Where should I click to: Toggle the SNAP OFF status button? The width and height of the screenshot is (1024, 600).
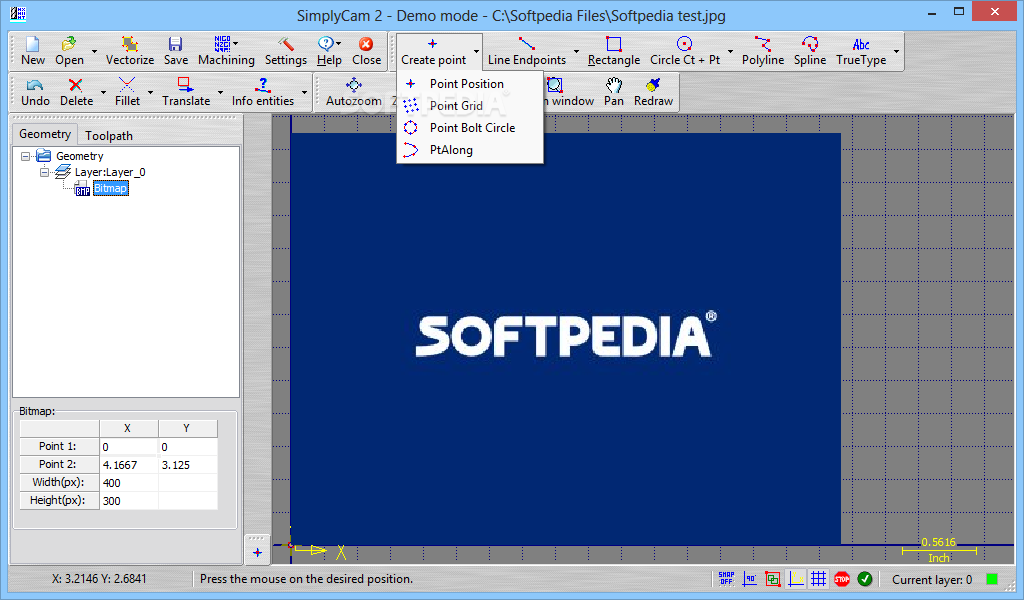(726, 578)
